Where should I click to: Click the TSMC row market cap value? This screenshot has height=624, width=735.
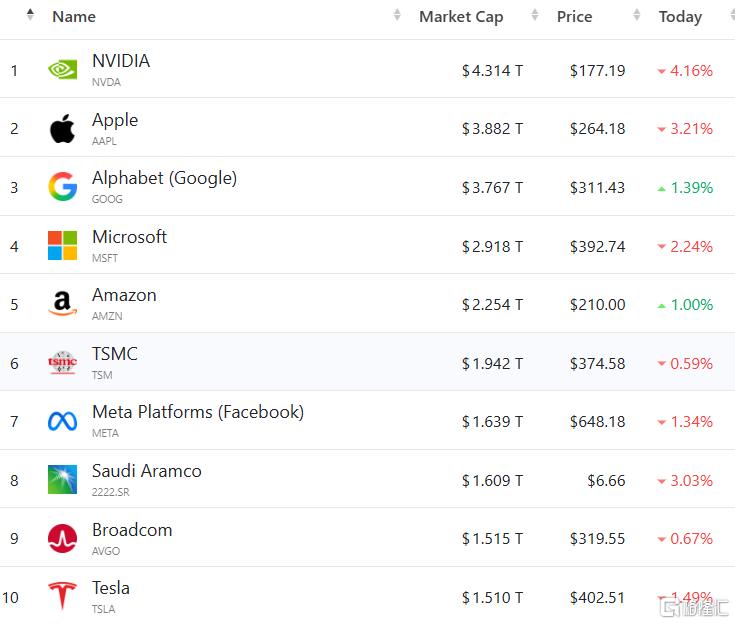pyautogui.click(x=492, y=363)
